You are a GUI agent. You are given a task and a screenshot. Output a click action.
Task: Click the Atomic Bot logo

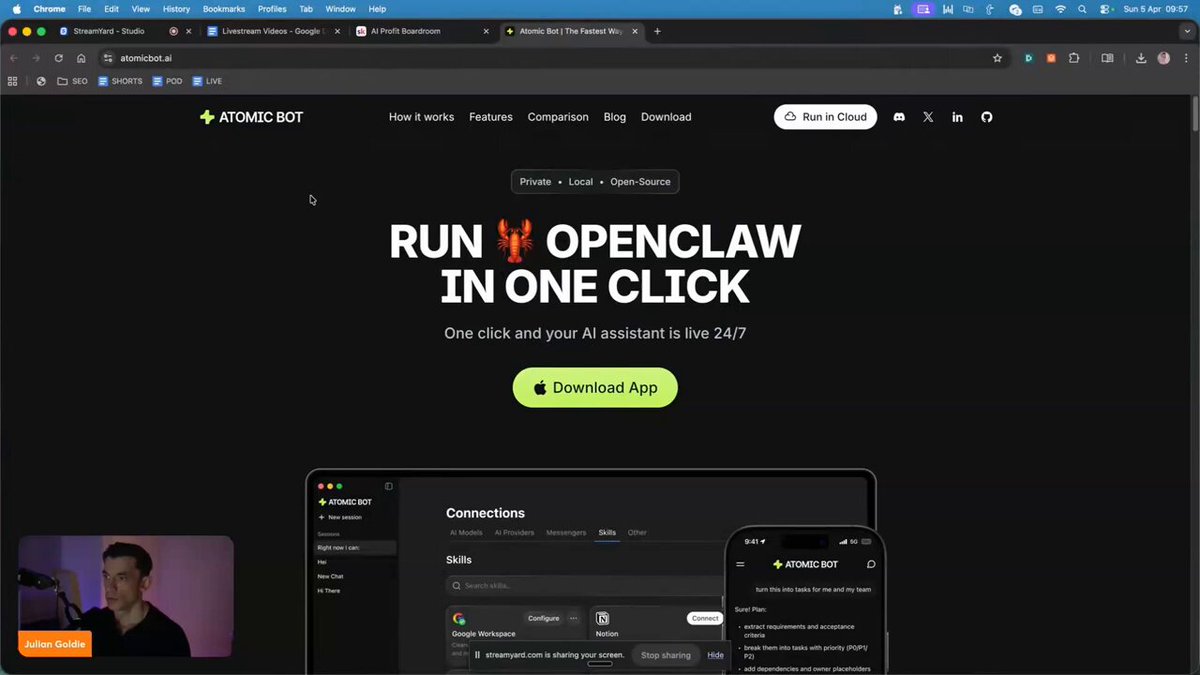point(251,117)
